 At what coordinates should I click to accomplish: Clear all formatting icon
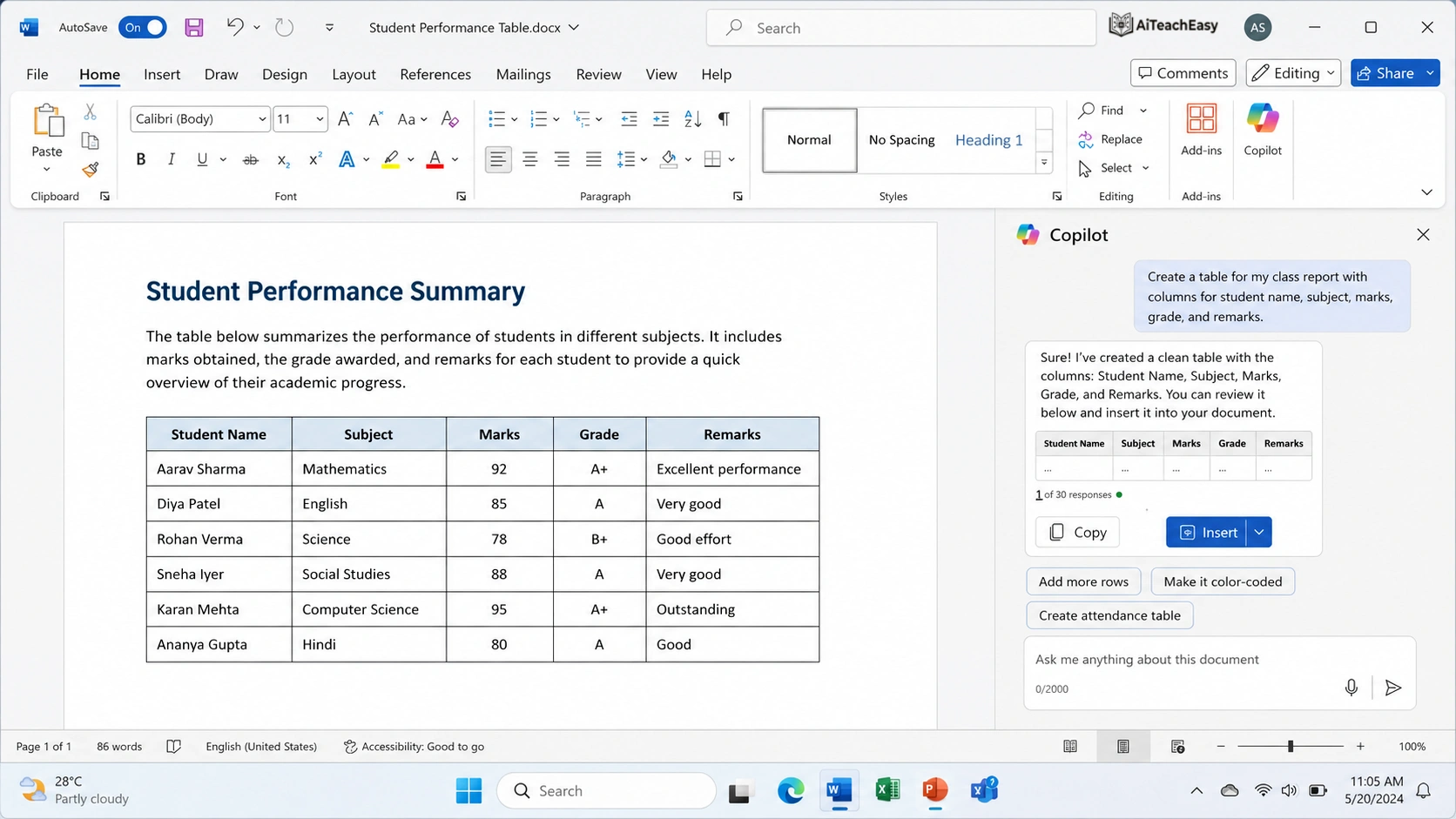point(449,119)
